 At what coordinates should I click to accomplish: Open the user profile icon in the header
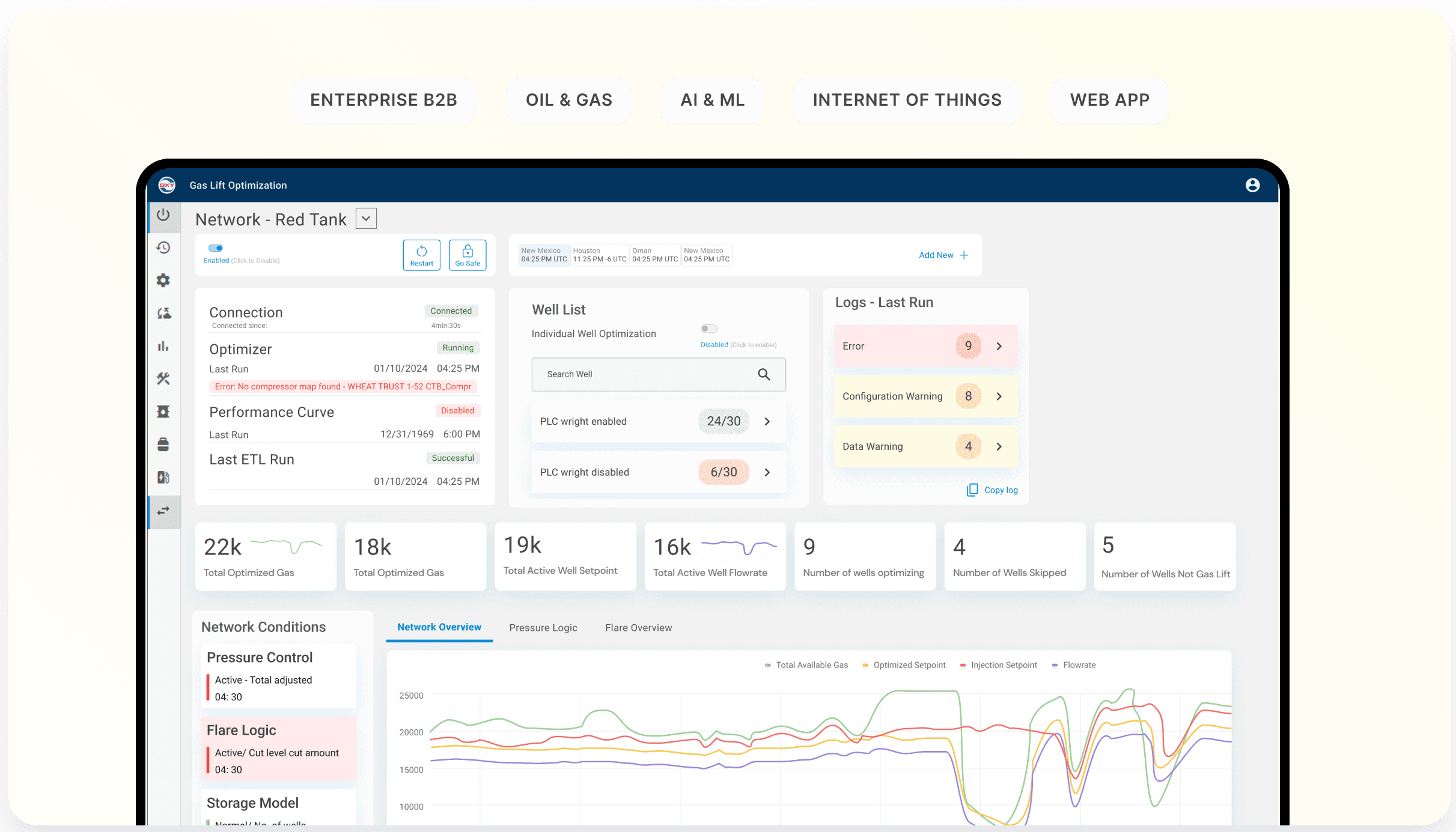(1252, 185)
